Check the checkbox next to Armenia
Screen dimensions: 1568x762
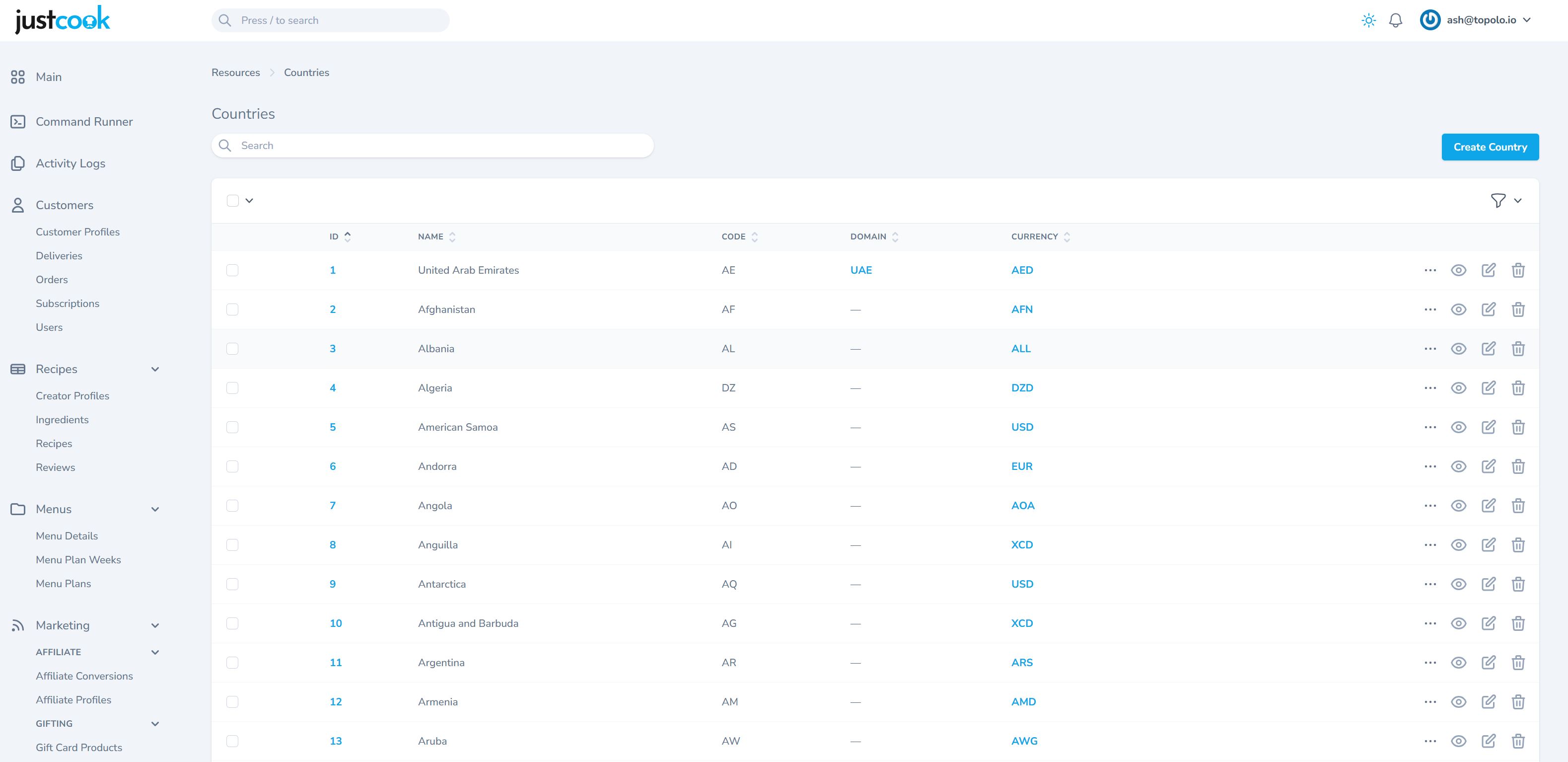(232, 701)
